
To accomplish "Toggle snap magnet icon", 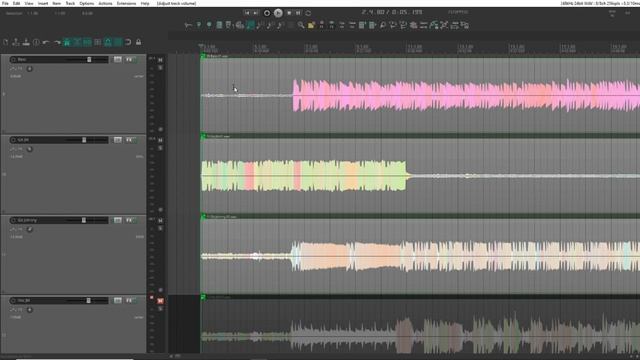I will (x=128, y=42).
